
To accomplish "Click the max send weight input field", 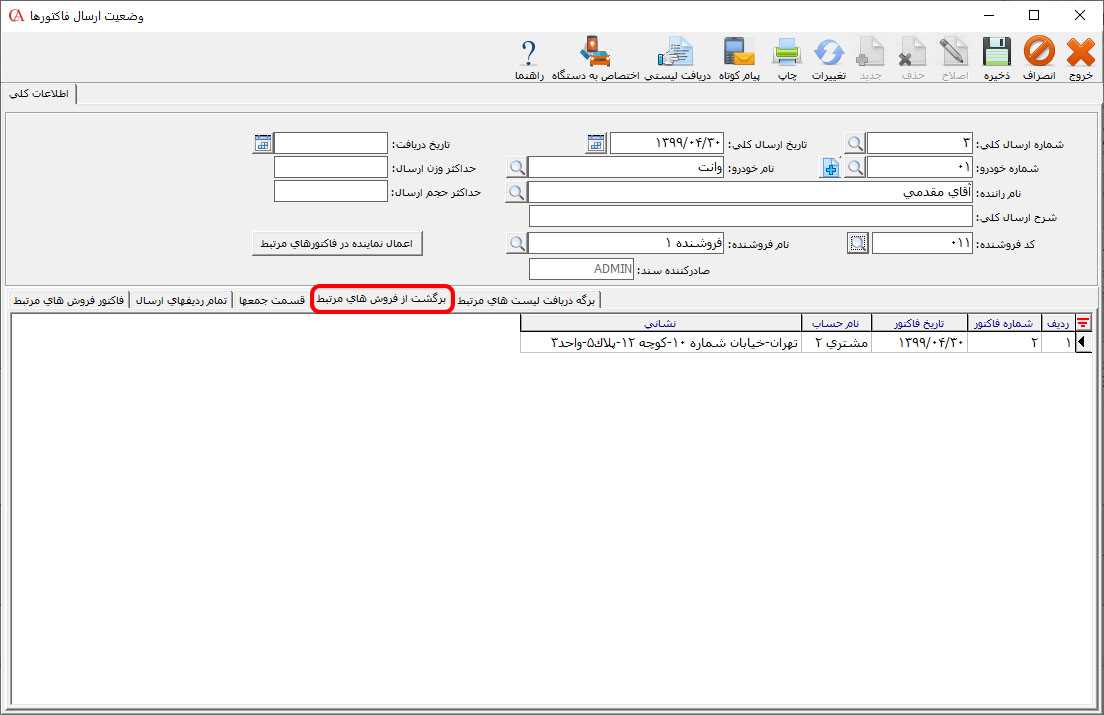I will [330, 168].
